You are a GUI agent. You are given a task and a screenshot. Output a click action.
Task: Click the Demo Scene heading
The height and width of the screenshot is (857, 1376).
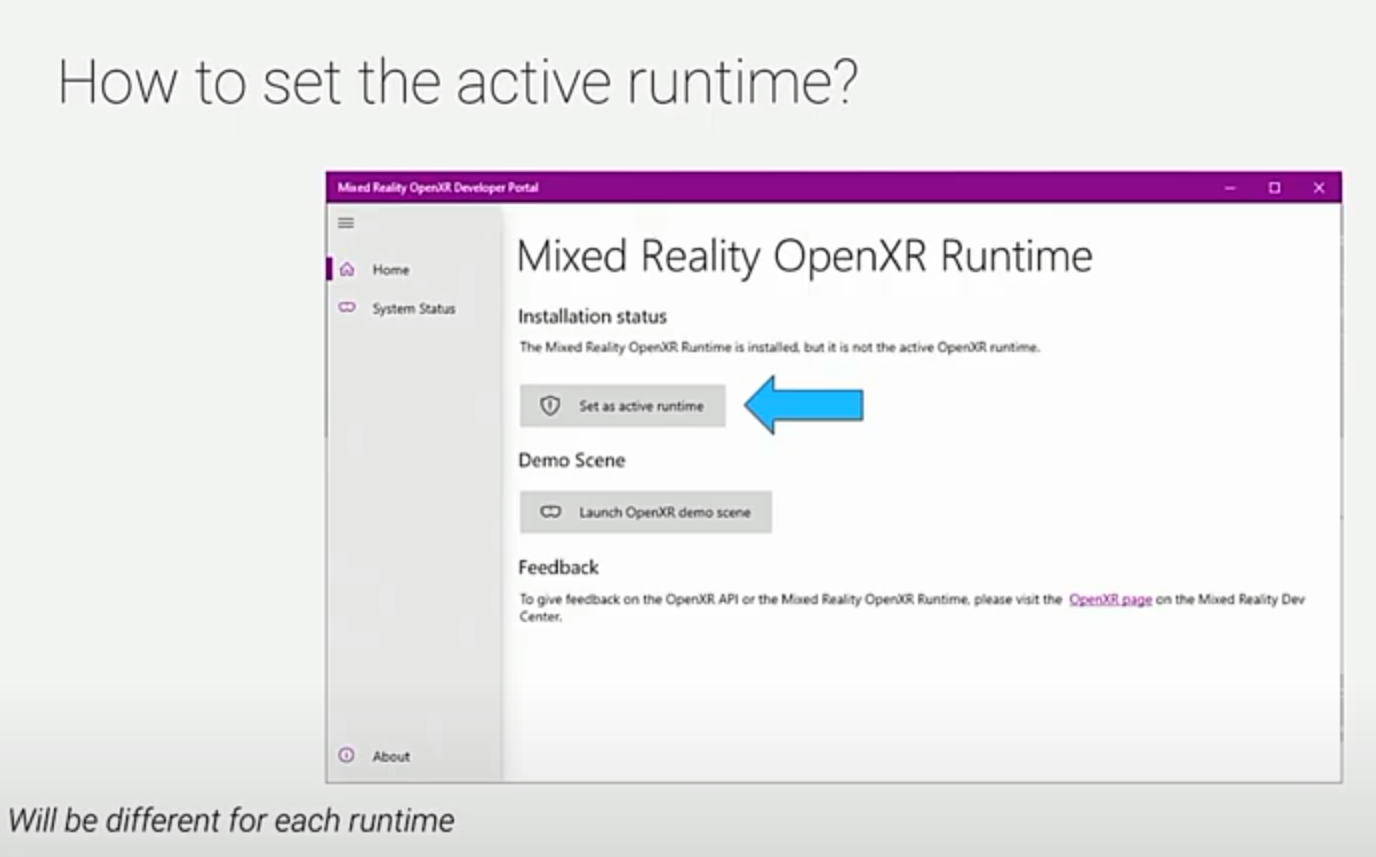click(571, 460)
